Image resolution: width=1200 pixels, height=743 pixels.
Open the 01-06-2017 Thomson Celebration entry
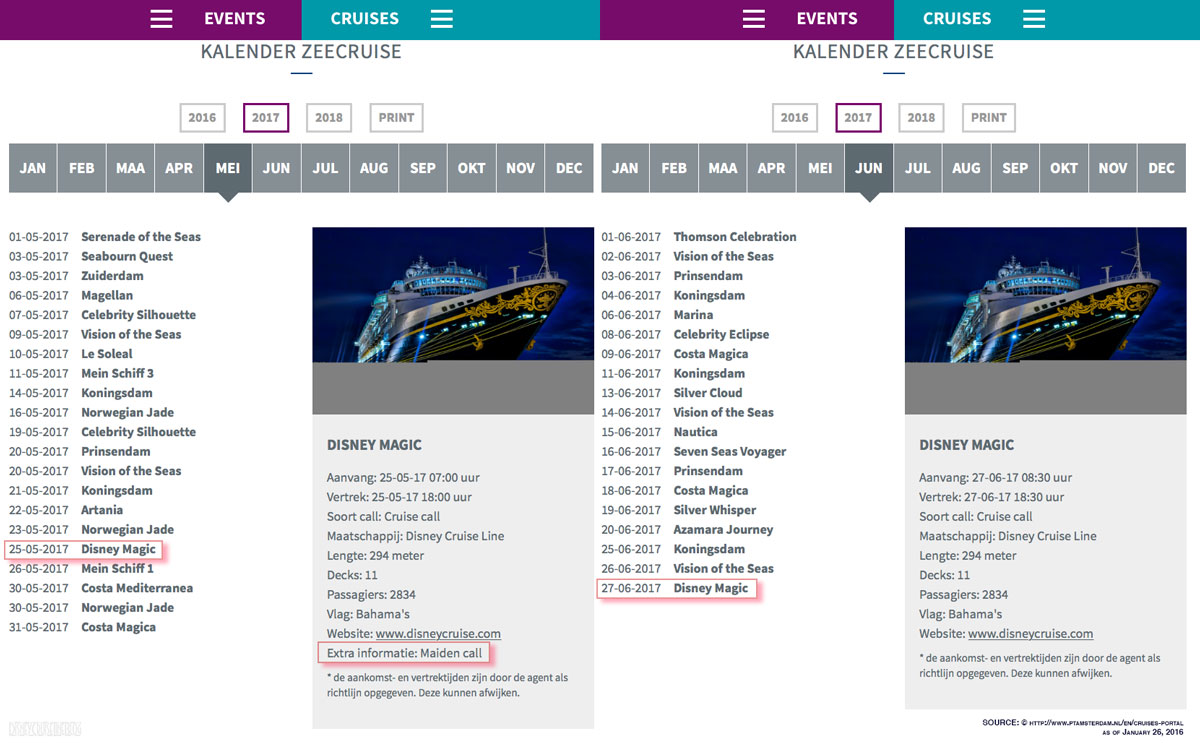(699, 237)
